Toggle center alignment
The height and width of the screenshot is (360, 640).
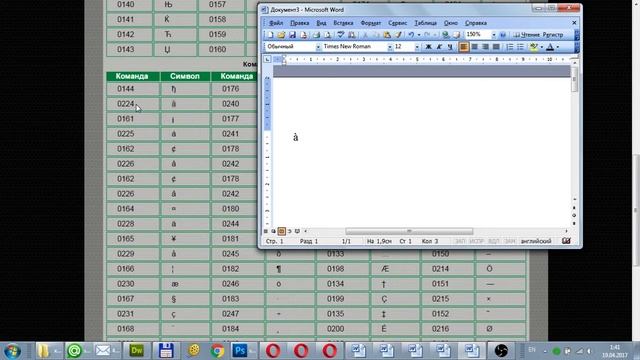tap(474, 47)
